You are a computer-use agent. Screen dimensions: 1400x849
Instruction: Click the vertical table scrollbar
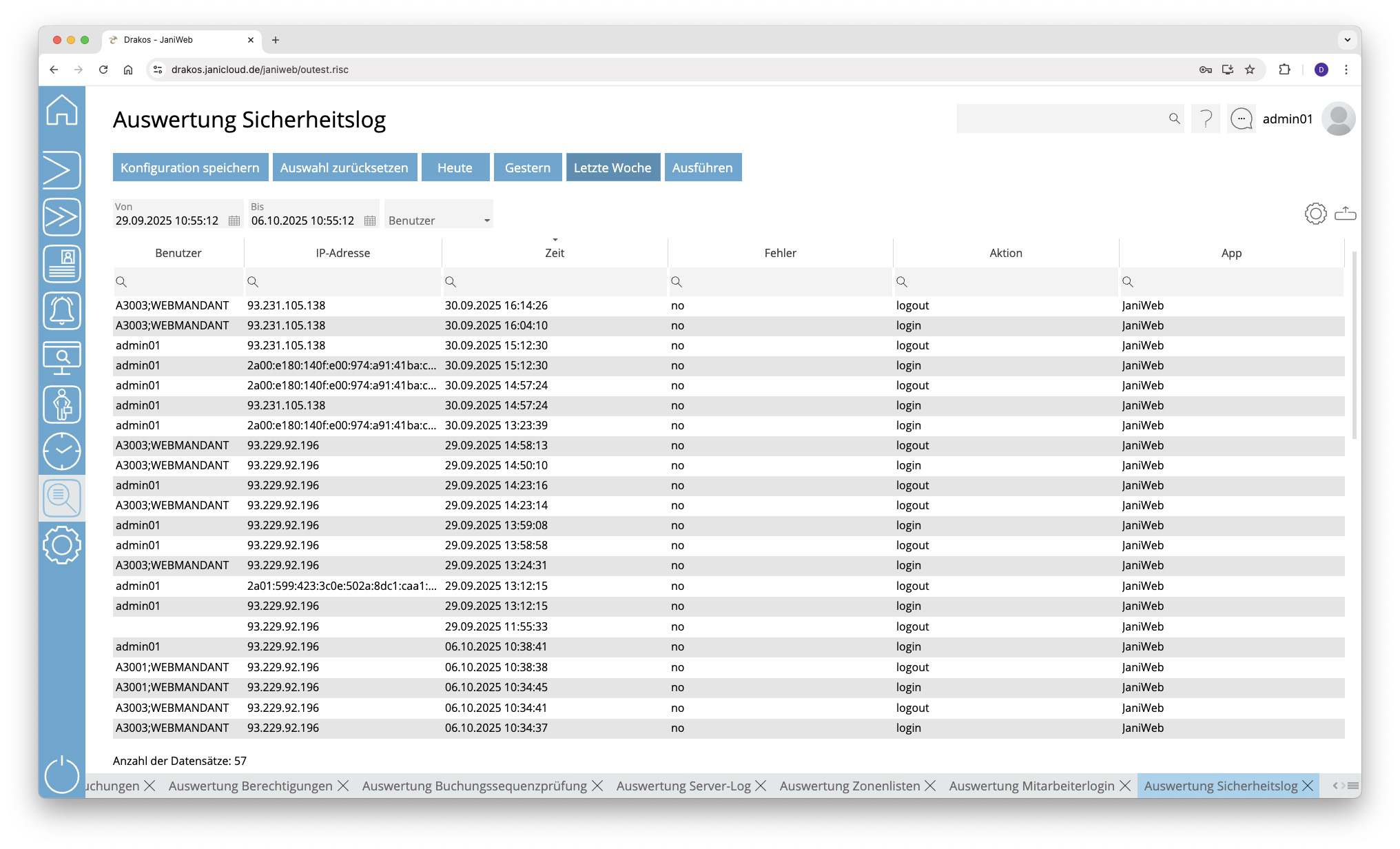(x=1355, y=345)
